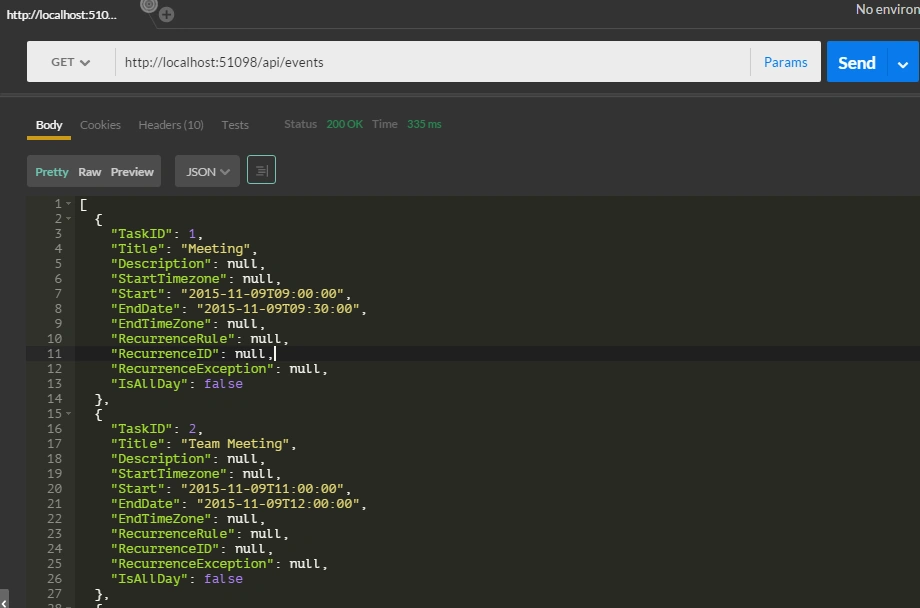Select the Body tab
The image size is (920, 608).
point(49,125)
